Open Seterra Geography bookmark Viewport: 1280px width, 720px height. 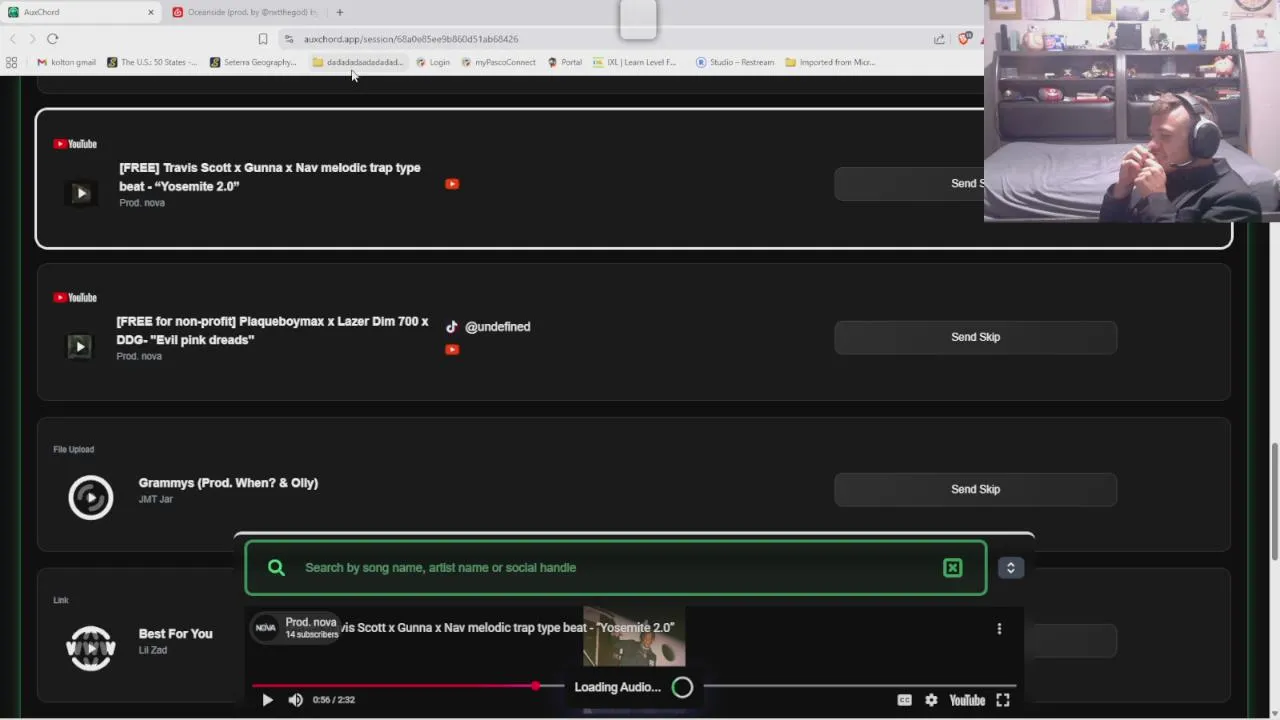(x=253, y=62)
